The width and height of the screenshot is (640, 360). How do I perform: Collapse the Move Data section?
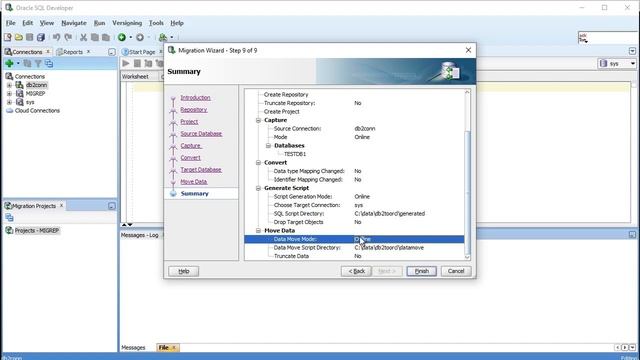258,231
